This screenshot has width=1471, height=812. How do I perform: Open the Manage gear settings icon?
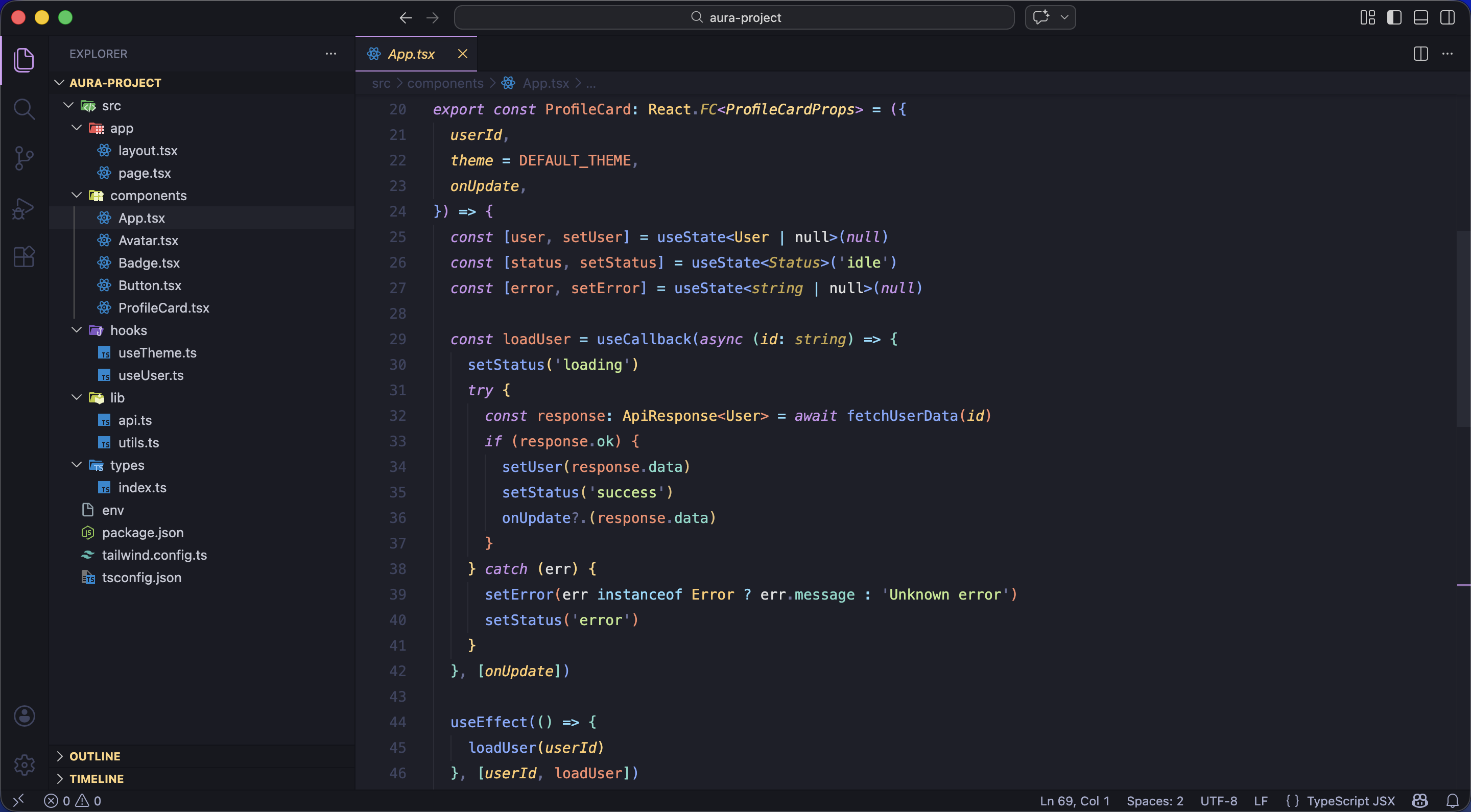tap(24, 764)
